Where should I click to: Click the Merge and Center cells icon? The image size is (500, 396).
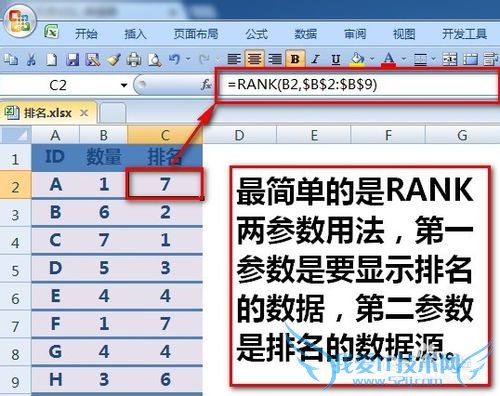[x=450, y=60]
